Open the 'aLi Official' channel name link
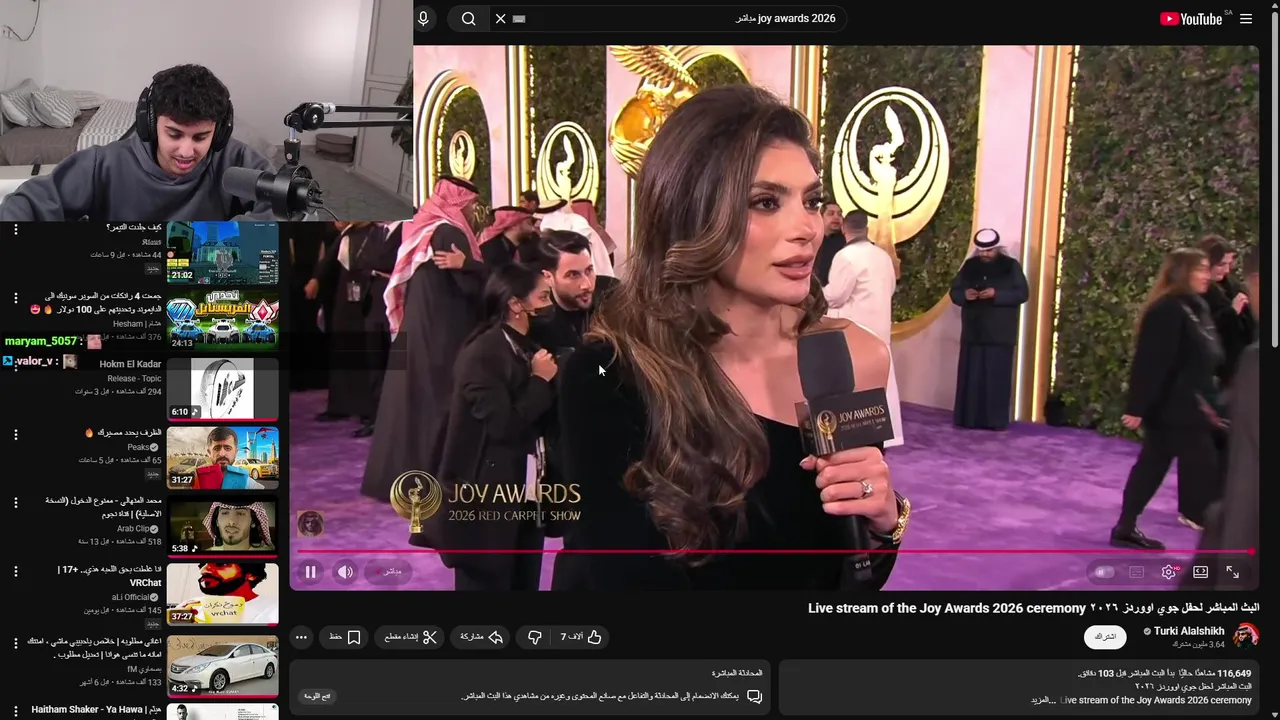This screenshot has width=1280, height=720. click(x=130, y=597)
